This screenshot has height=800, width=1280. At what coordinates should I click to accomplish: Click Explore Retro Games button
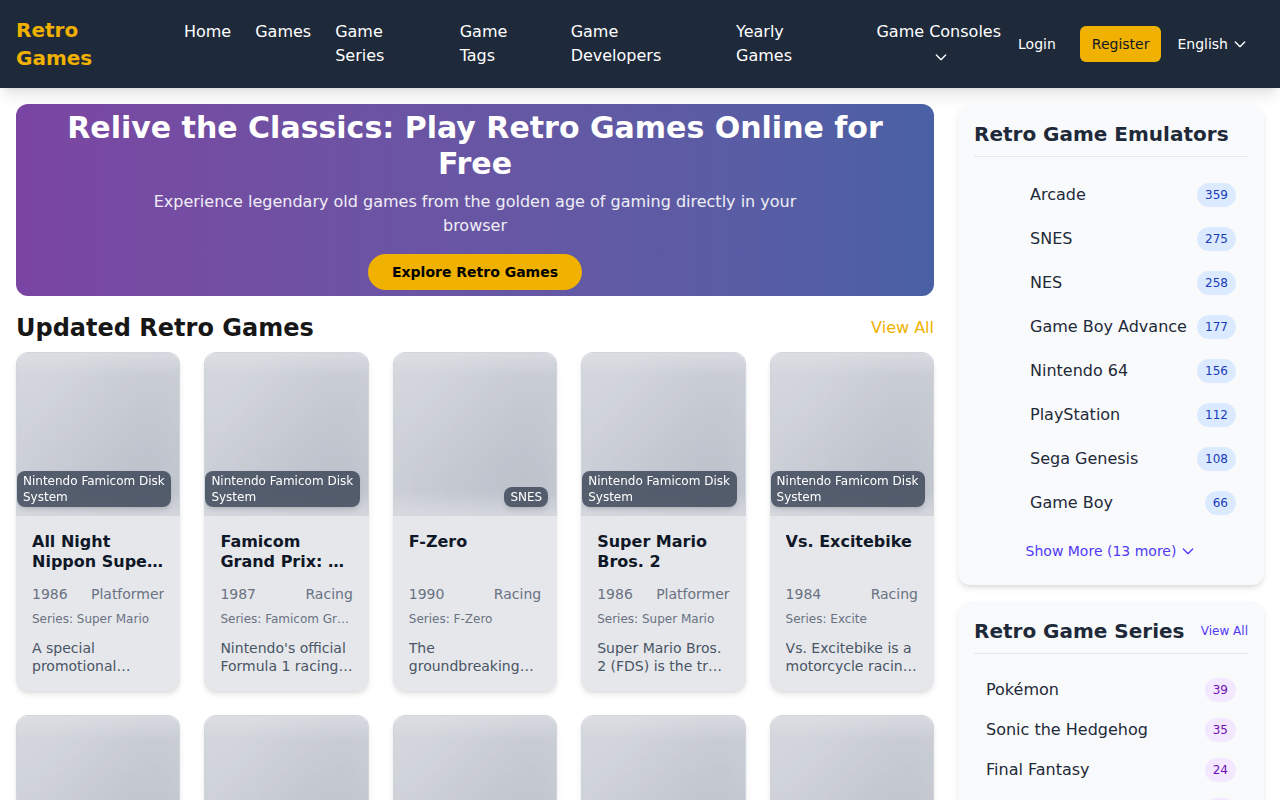[475, 272]
